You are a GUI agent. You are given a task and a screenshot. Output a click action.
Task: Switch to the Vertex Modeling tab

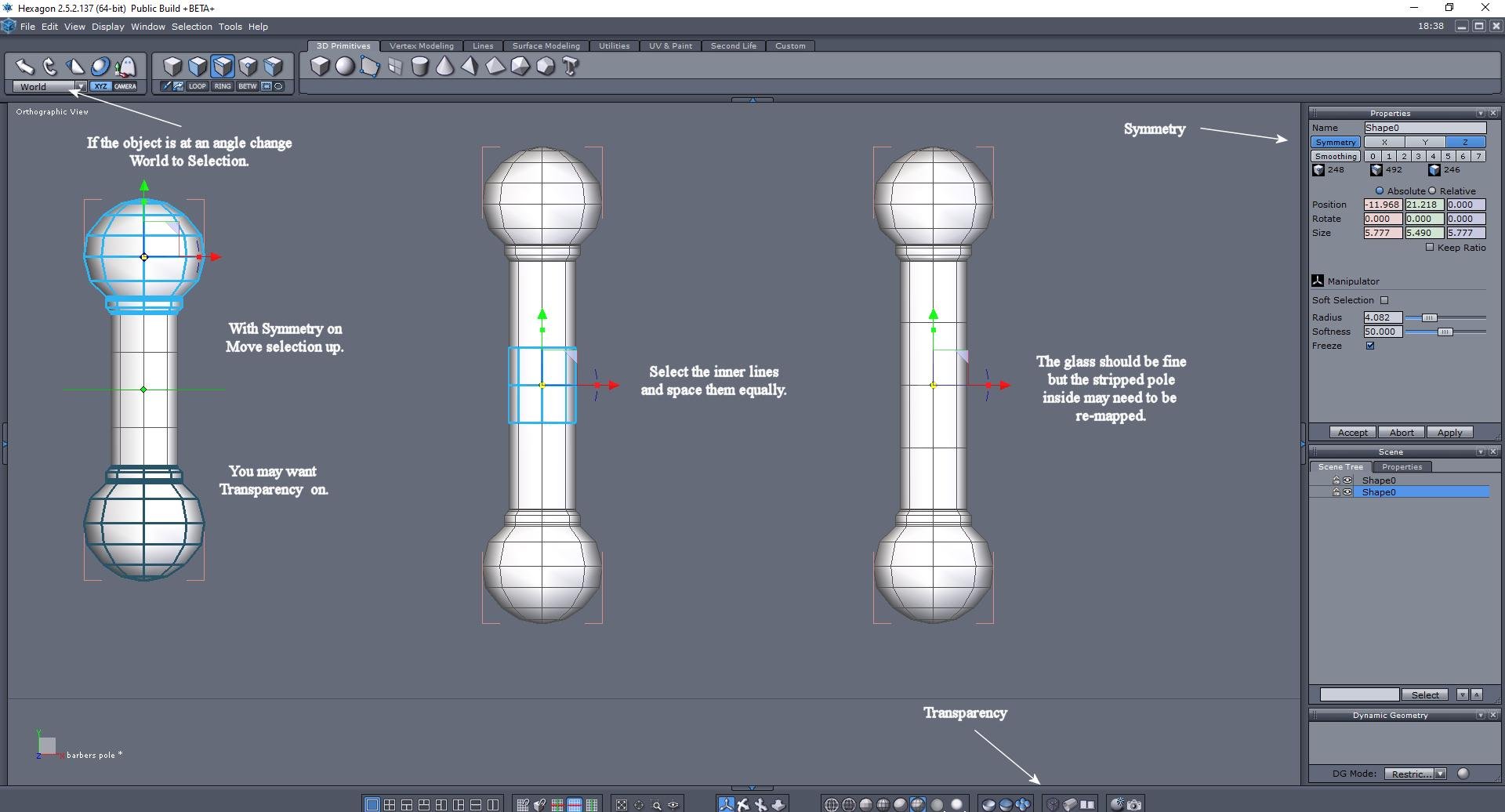[422, 45]
